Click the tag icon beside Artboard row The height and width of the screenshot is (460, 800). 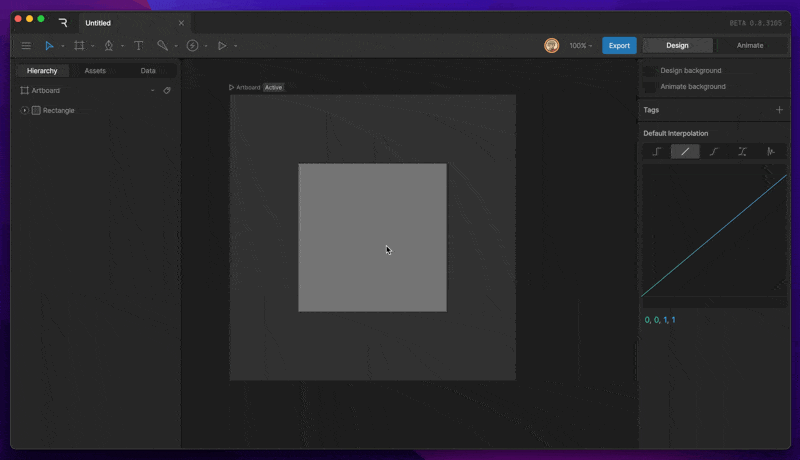(x=167, y=90)
